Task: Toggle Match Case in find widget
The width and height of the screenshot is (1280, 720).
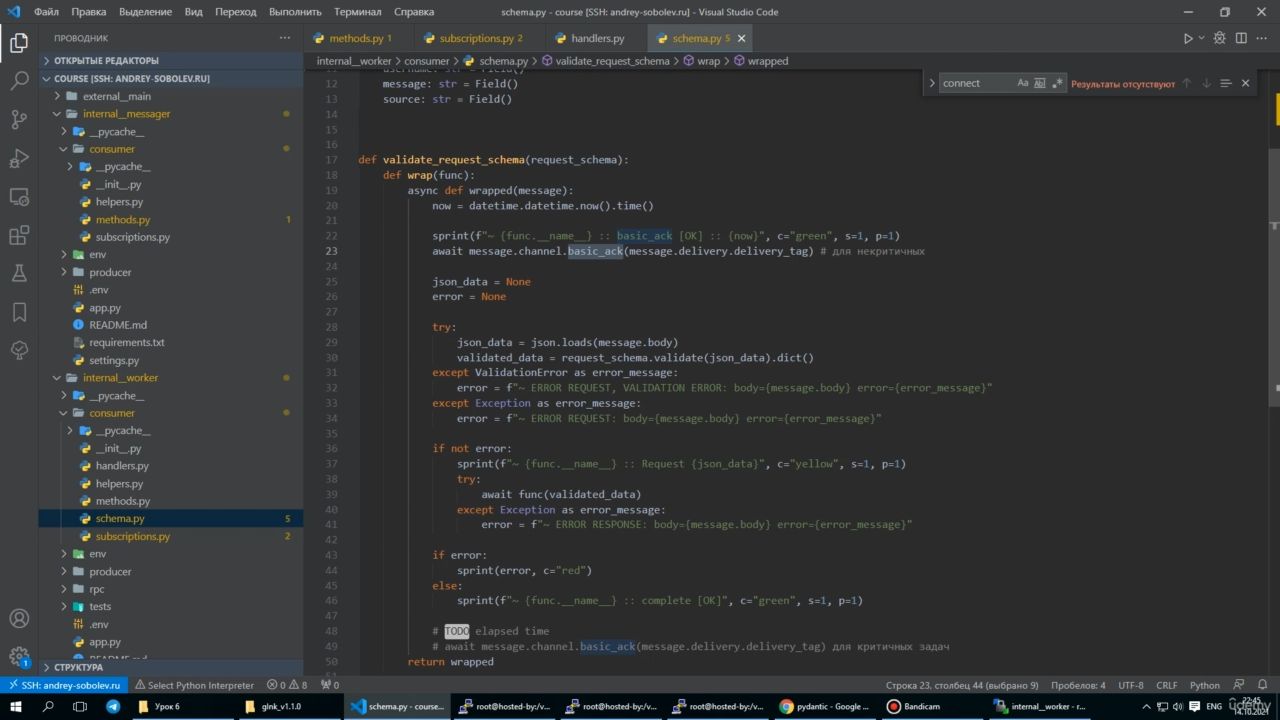Action: coord(1023,83)
